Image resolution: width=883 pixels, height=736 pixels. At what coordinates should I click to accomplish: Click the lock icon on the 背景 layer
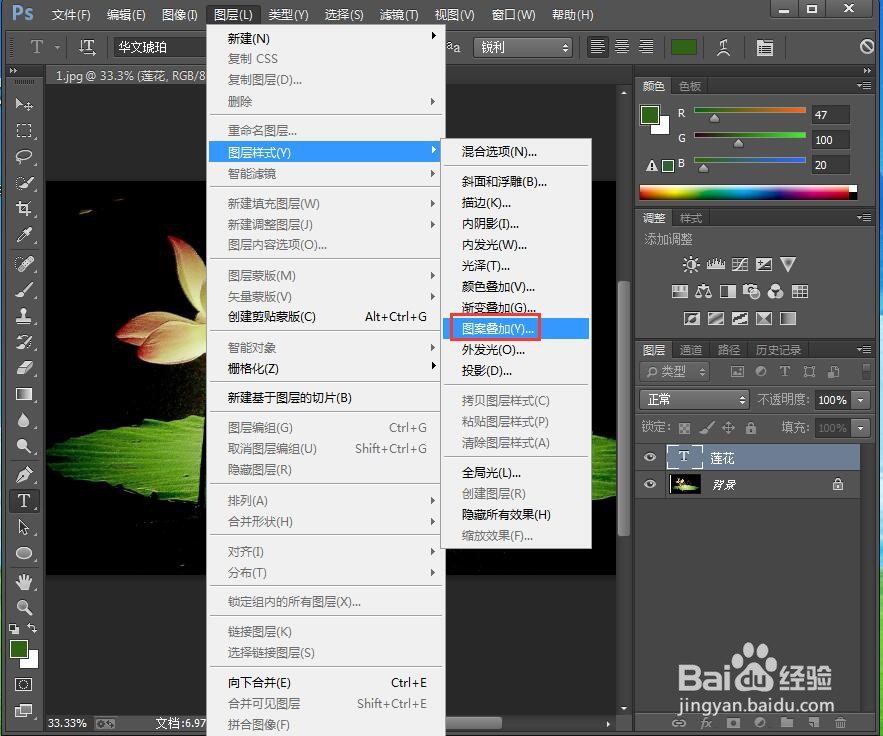point(839,484)
